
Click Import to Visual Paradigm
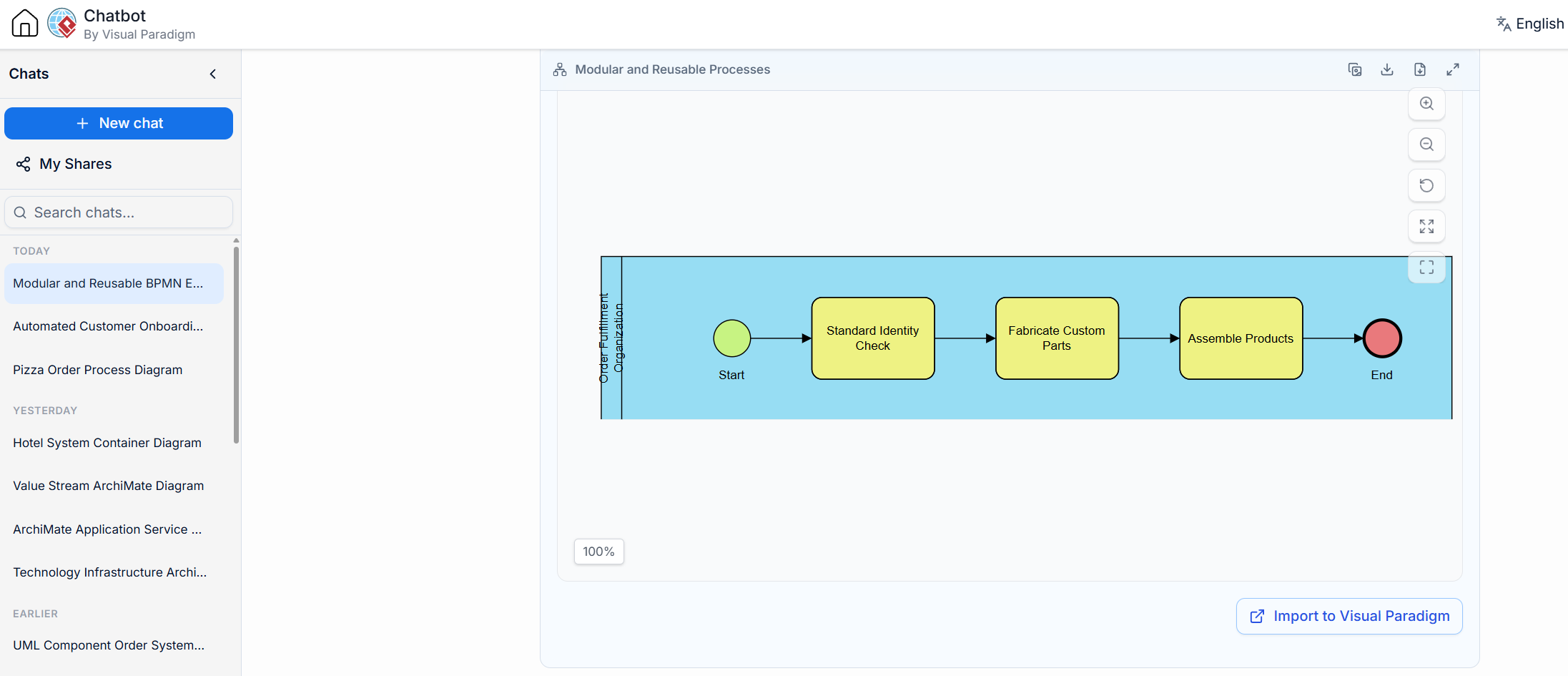(1349, 616)
